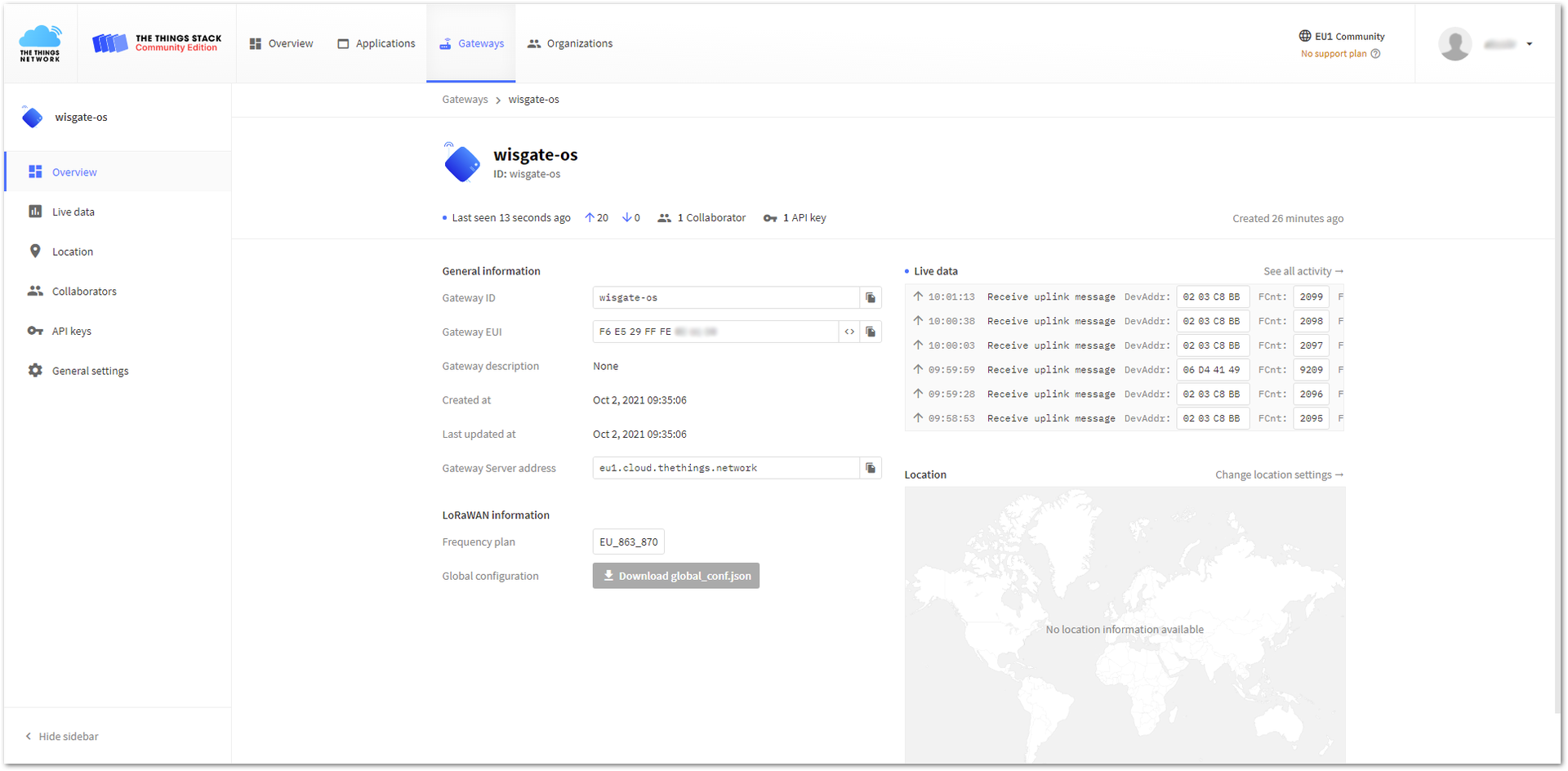This screenshot has width=1568, height=771.
Task: Toggle Gateway EUI byte format view
Action: pos(849,332)
